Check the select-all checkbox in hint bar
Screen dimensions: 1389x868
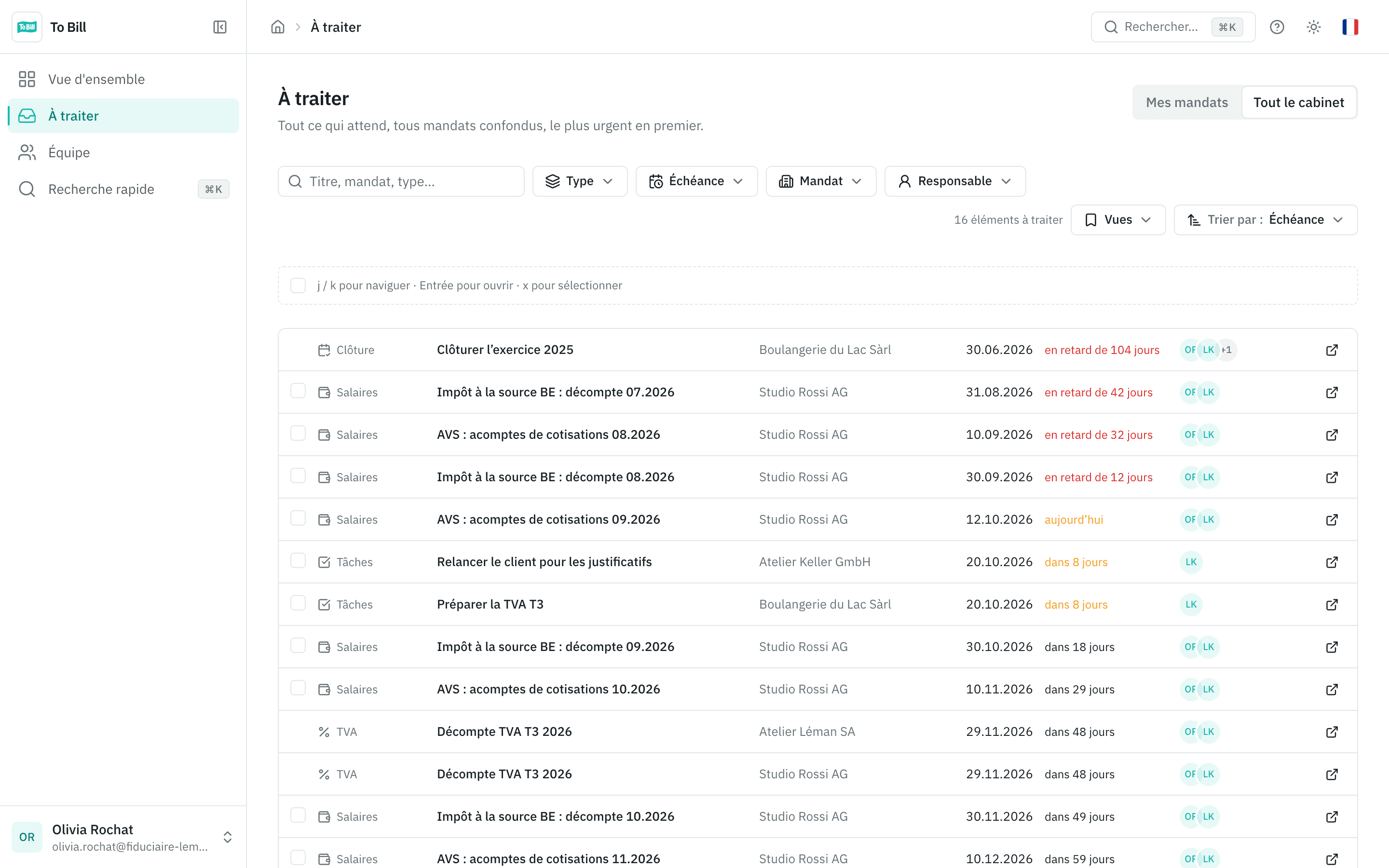298,285
